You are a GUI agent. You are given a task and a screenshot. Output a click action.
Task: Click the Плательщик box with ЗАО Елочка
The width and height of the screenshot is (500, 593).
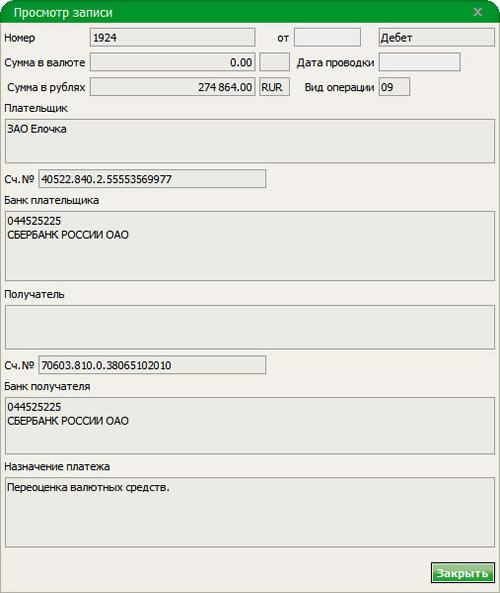click(x=250, y=141)
